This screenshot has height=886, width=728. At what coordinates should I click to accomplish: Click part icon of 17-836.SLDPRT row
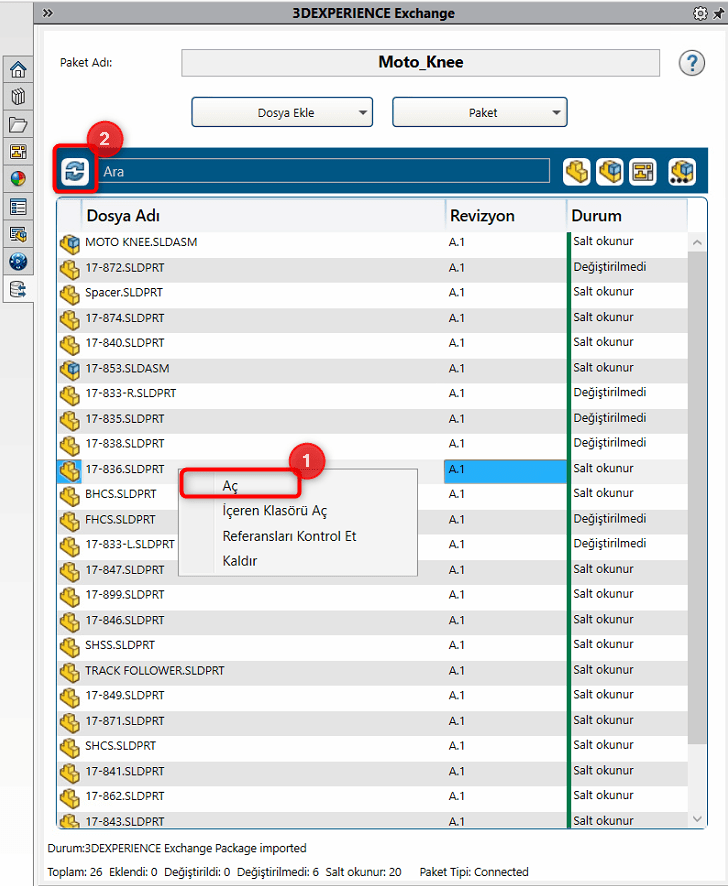point(70,470)
